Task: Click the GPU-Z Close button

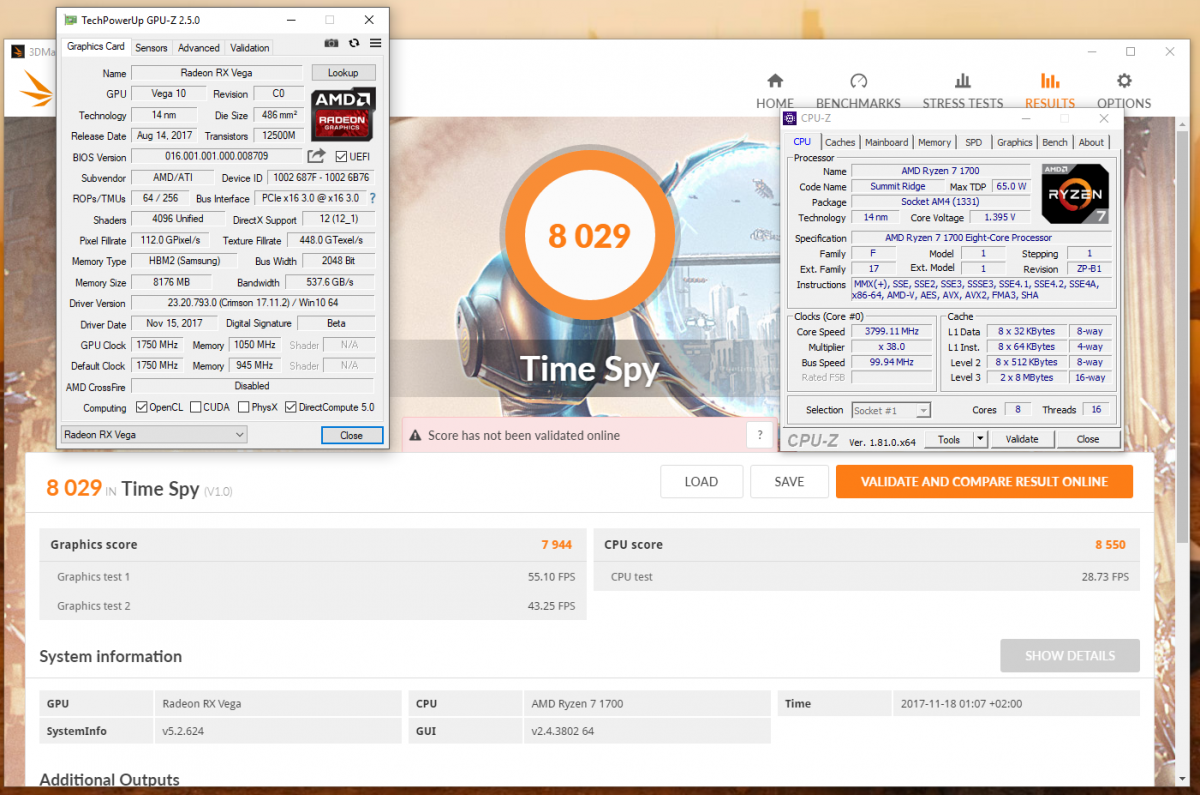Action: 352,435
